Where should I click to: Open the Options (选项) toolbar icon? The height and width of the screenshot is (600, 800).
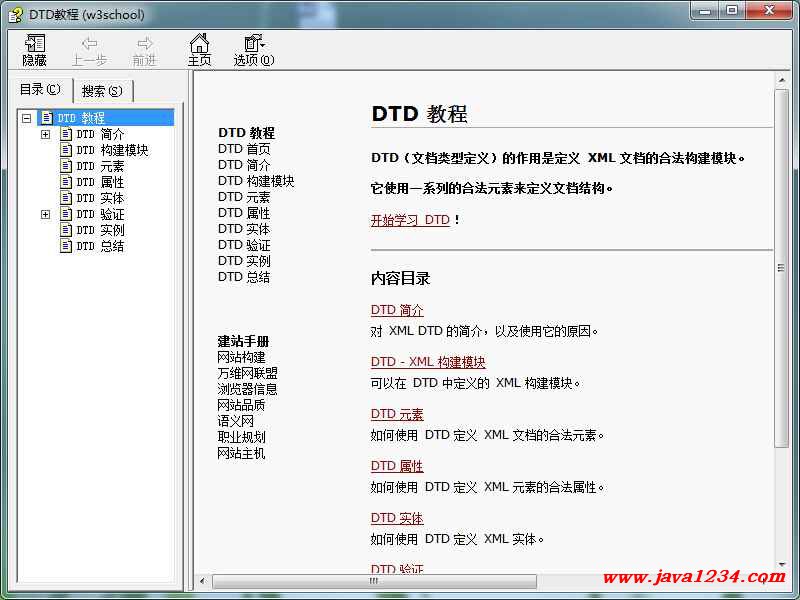pyautogui.click(x=254, y=43)
